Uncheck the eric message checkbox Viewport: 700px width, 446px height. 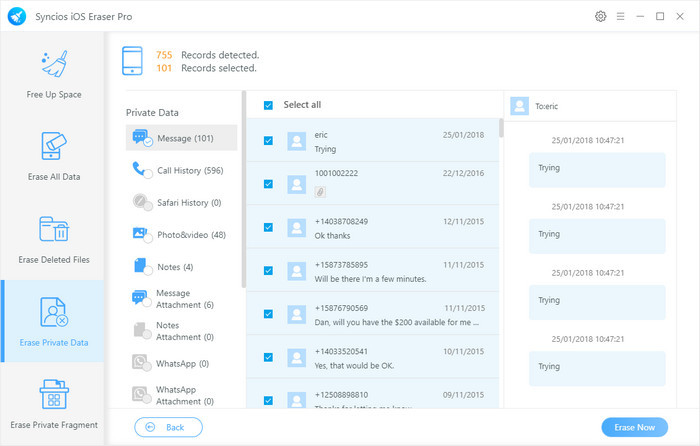click(x=268, y=141)
